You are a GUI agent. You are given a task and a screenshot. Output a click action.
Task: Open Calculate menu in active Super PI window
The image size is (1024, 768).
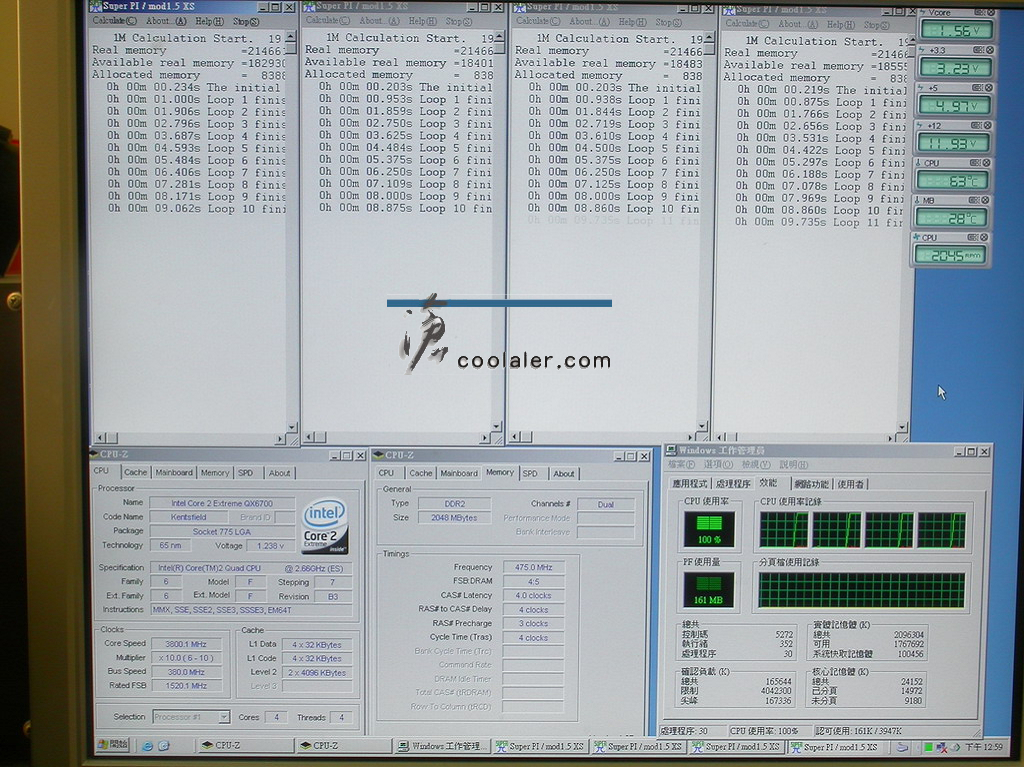(x=114, y=21)
